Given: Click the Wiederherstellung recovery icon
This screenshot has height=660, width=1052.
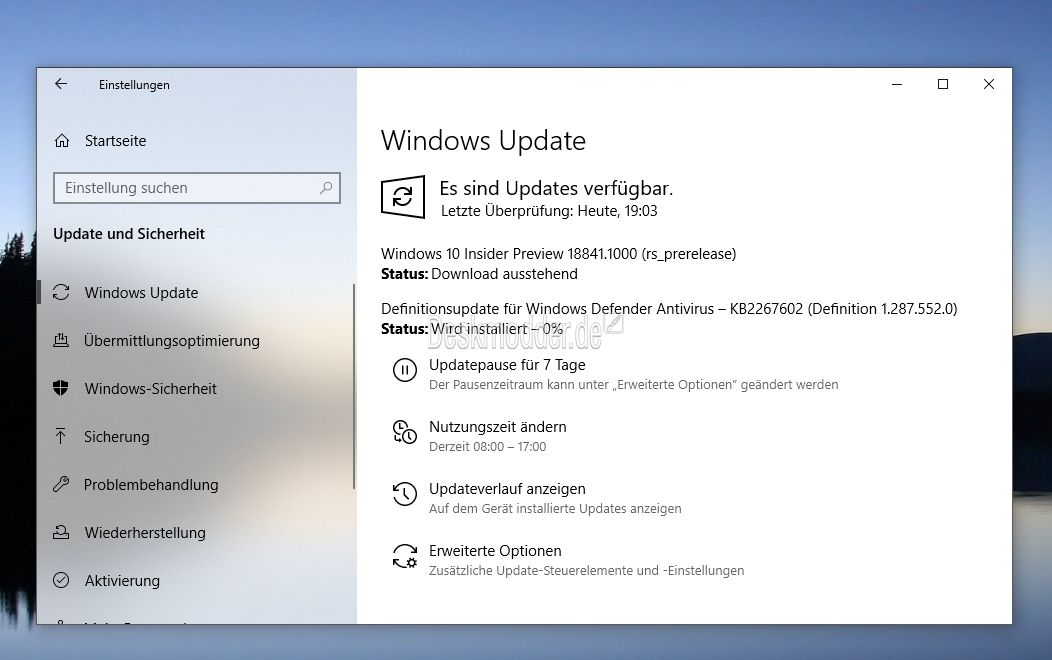Looking at the screenshot, I should pos(61,533).
